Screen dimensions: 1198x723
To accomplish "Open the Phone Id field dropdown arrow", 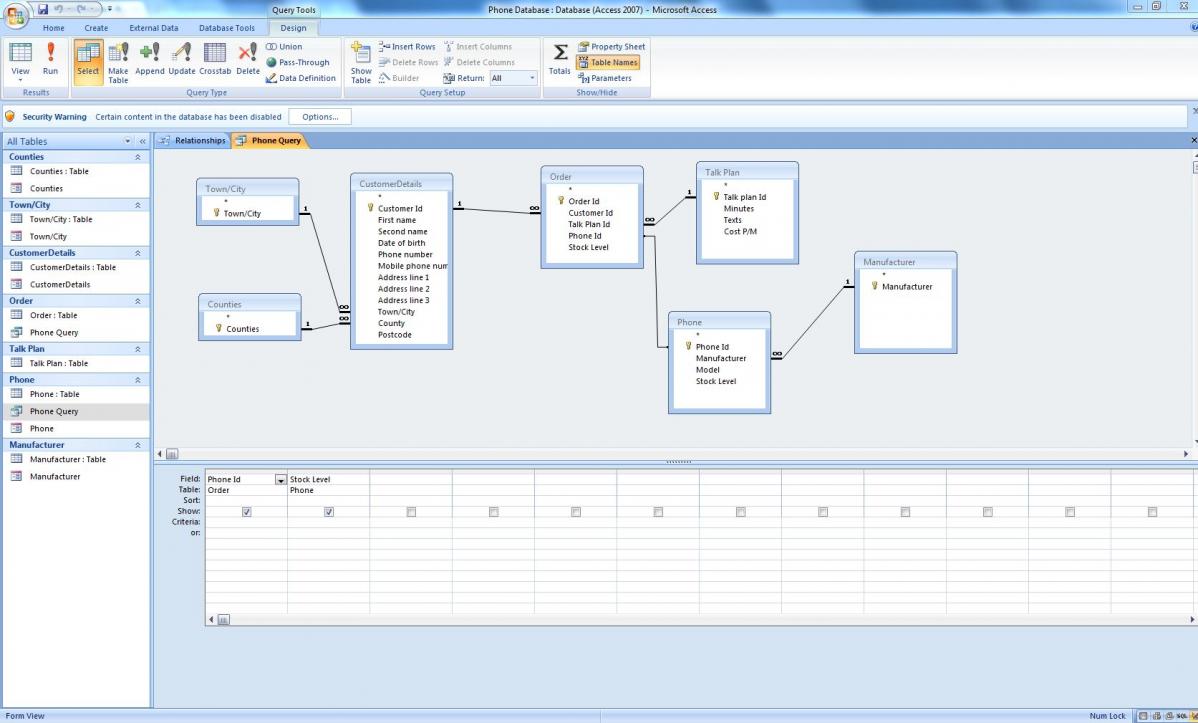I will tap(280, 480).
